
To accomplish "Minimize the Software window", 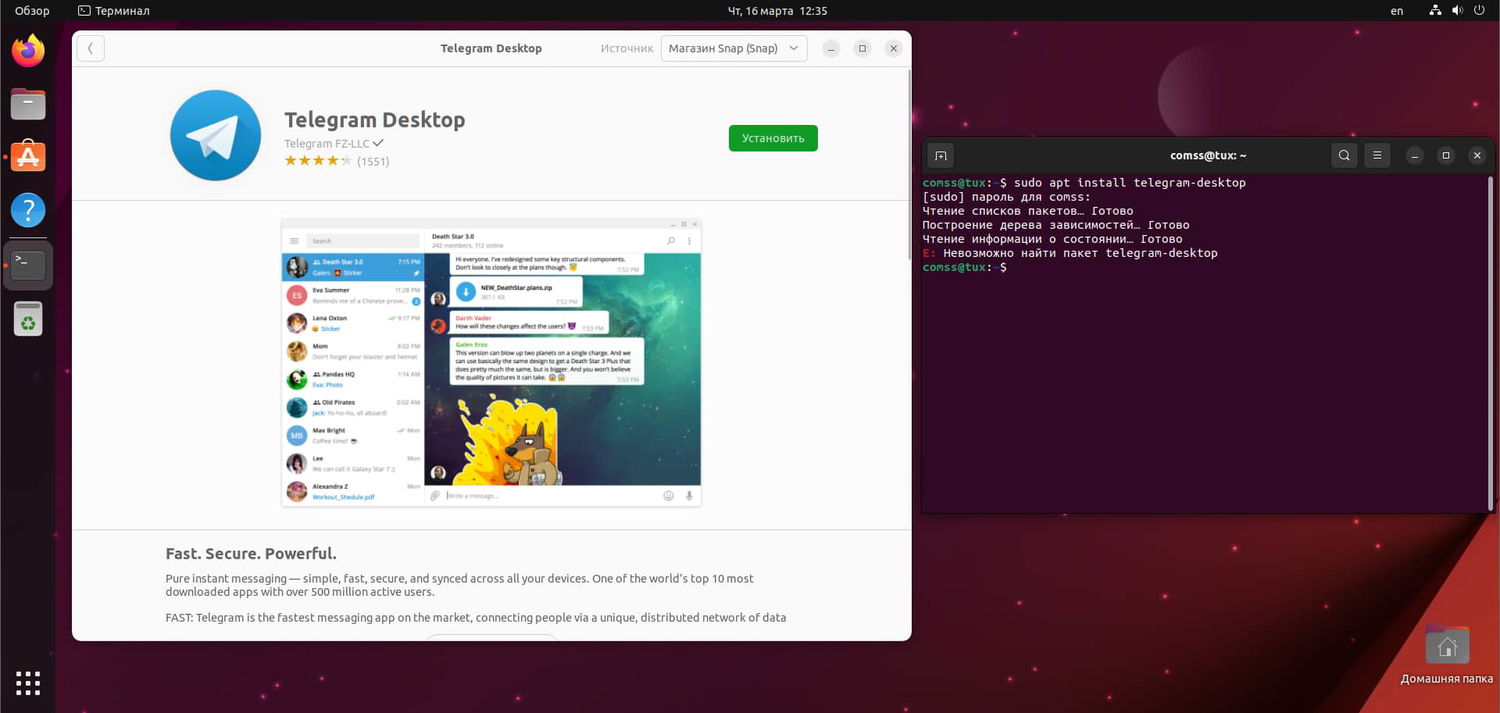I will (831, 48).
